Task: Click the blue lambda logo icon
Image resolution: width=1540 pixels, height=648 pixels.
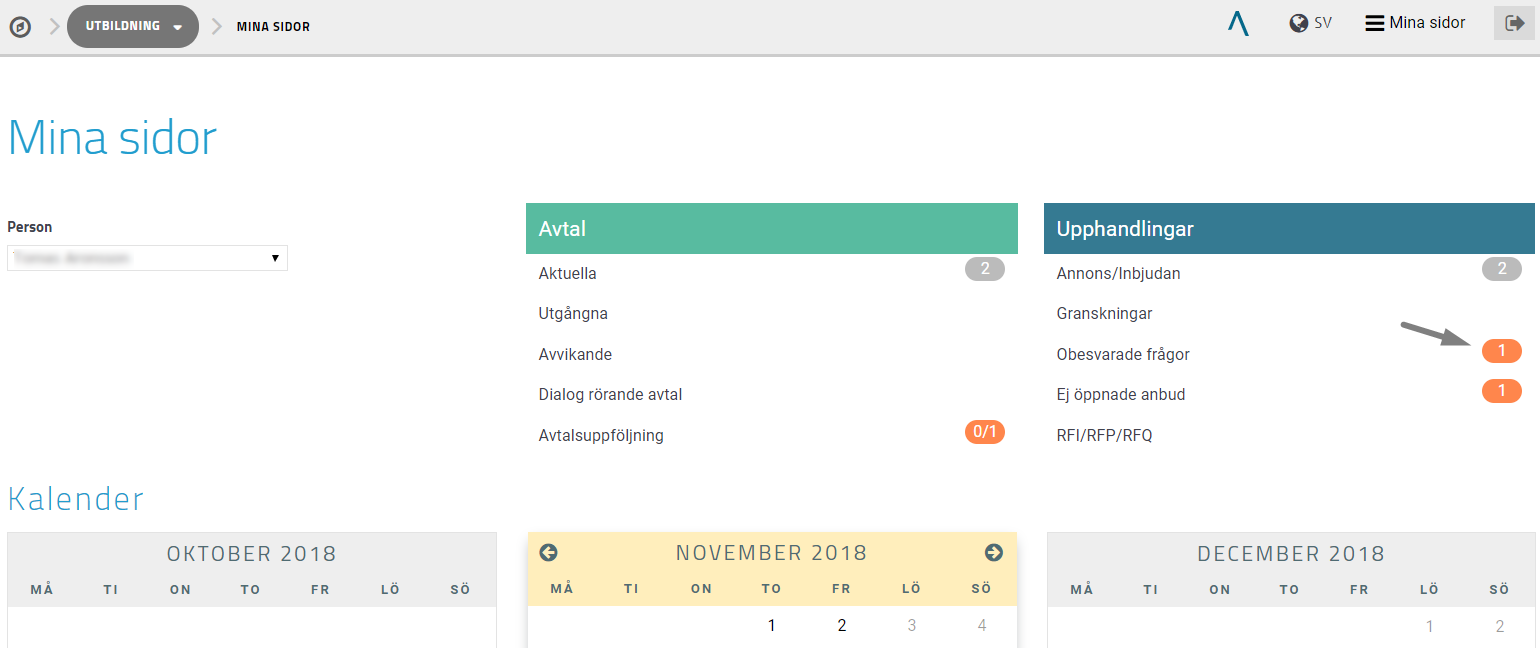Action: pyautogui.click(x=1238, y=23)
